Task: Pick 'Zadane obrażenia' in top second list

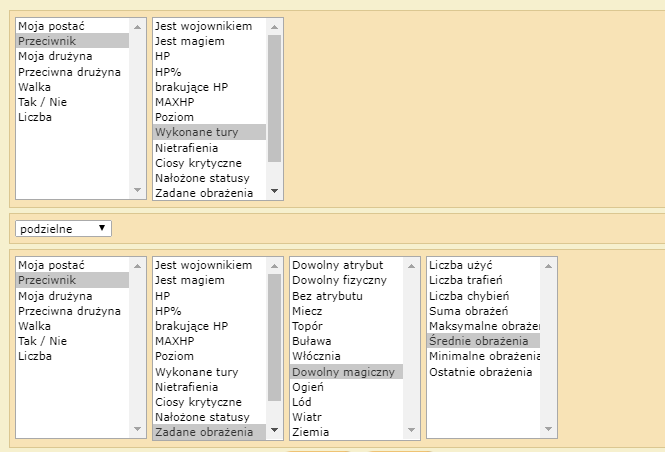Action: click(x=210, y=193)
